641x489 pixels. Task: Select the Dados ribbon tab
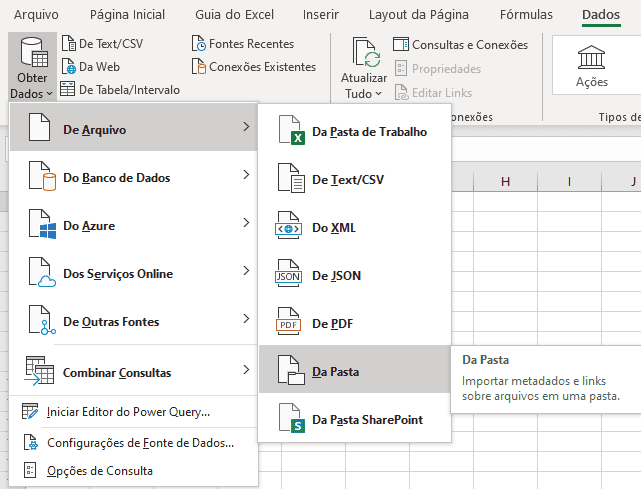tap(601, 15)
